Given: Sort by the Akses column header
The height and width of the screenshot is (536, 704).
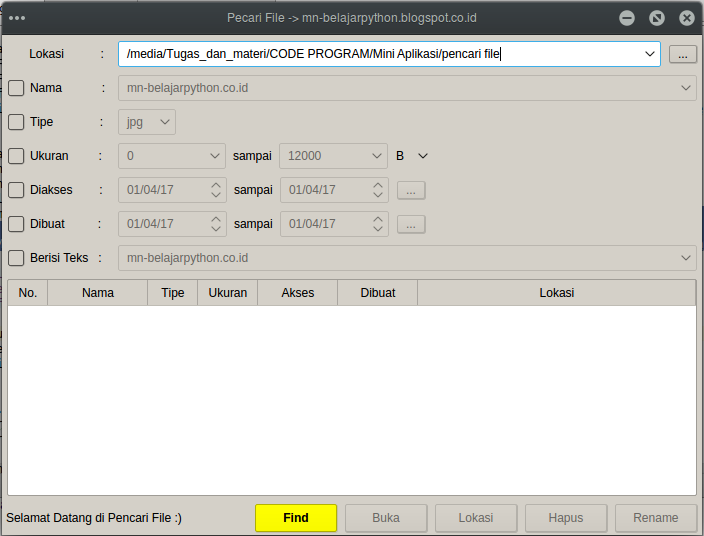Looking at the screenshot, I should pos(298,293).
